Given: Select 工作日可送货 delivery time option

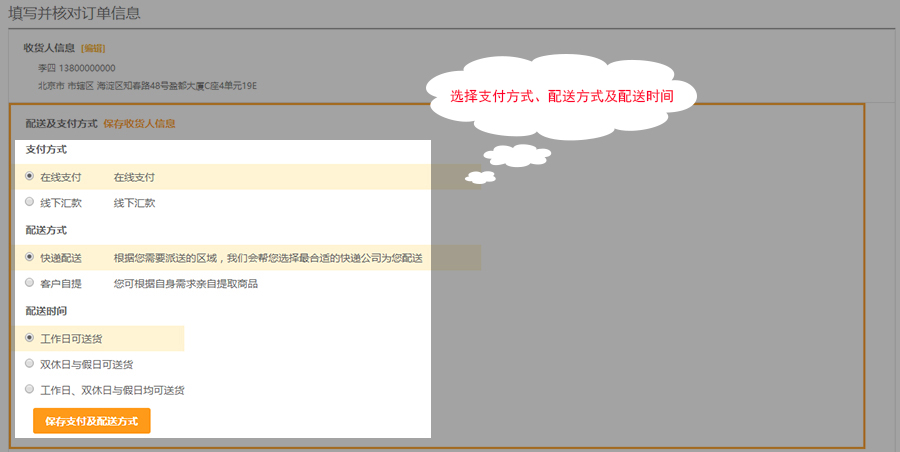Looking at the screenshot, I should 29,338.
